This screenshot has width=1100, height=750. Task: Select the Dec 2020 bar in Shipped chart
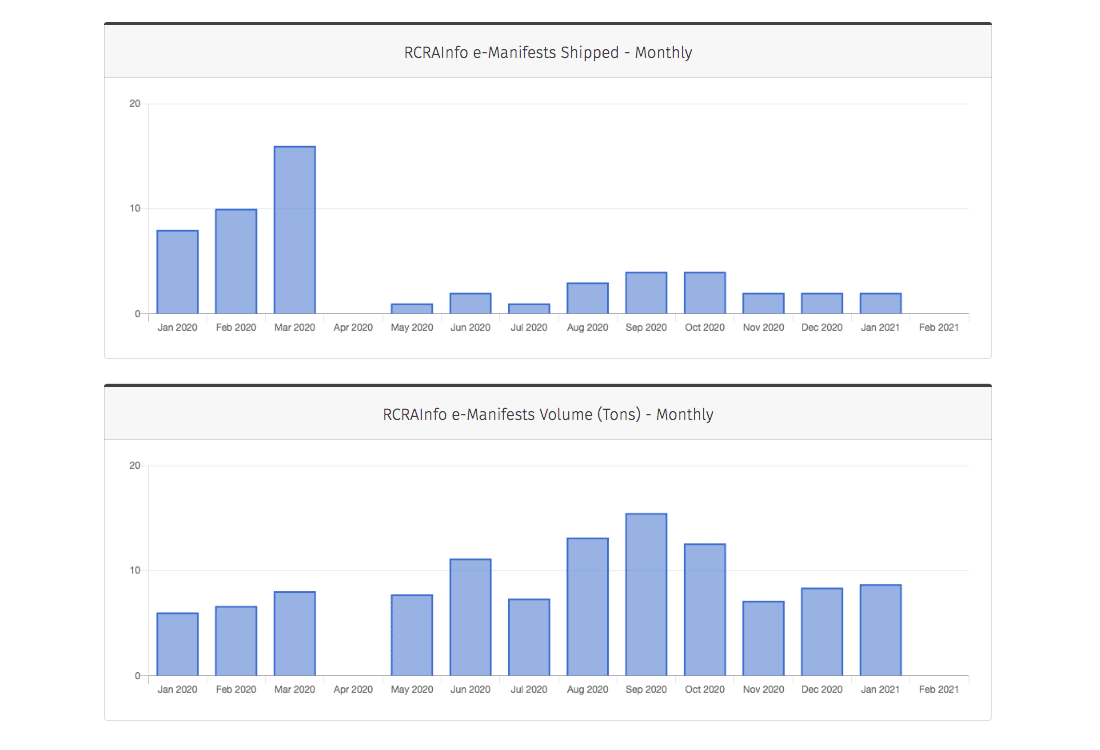pos(822,303)
